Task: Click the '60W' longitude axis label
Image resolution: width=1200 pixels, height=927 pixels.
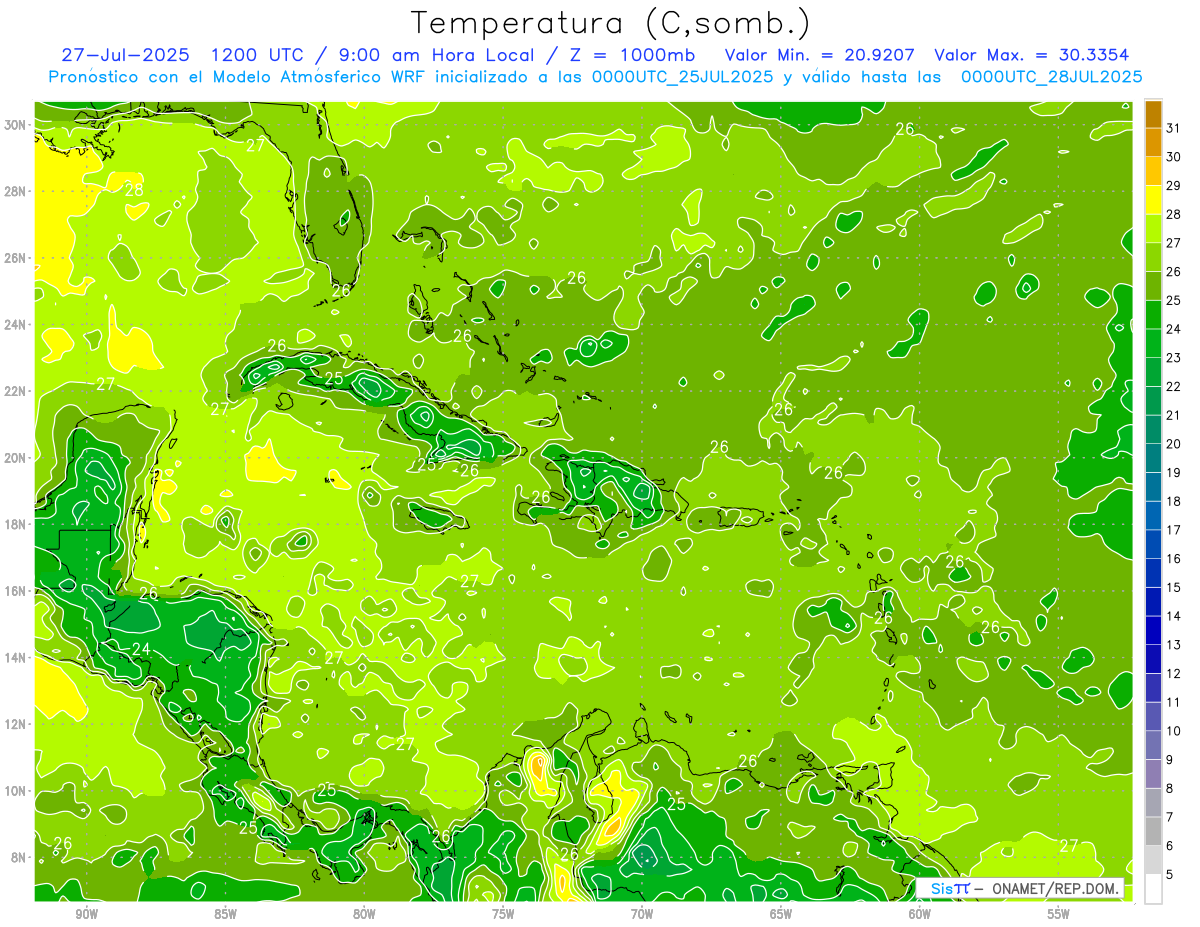Action: coord(920,914)
